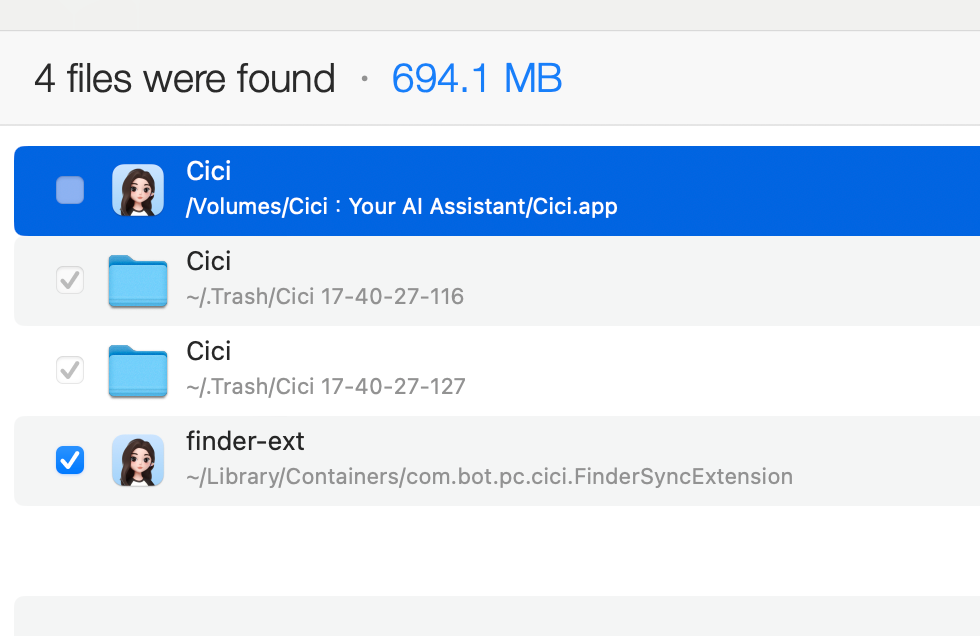Viewport: 980px width, 636px height.
Task: Click the Cici app avatar icon in the highlighted row
Action: coord(138,190)
